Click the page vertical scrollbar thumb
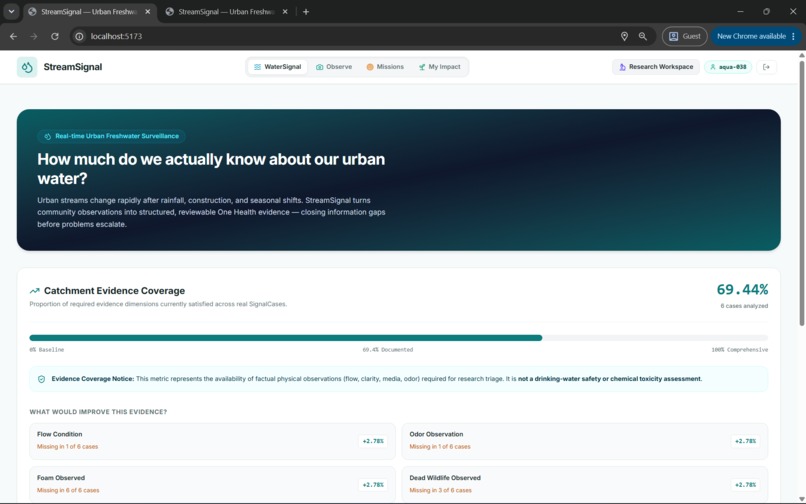The image size is (806, 504). (x=802, y=193)
